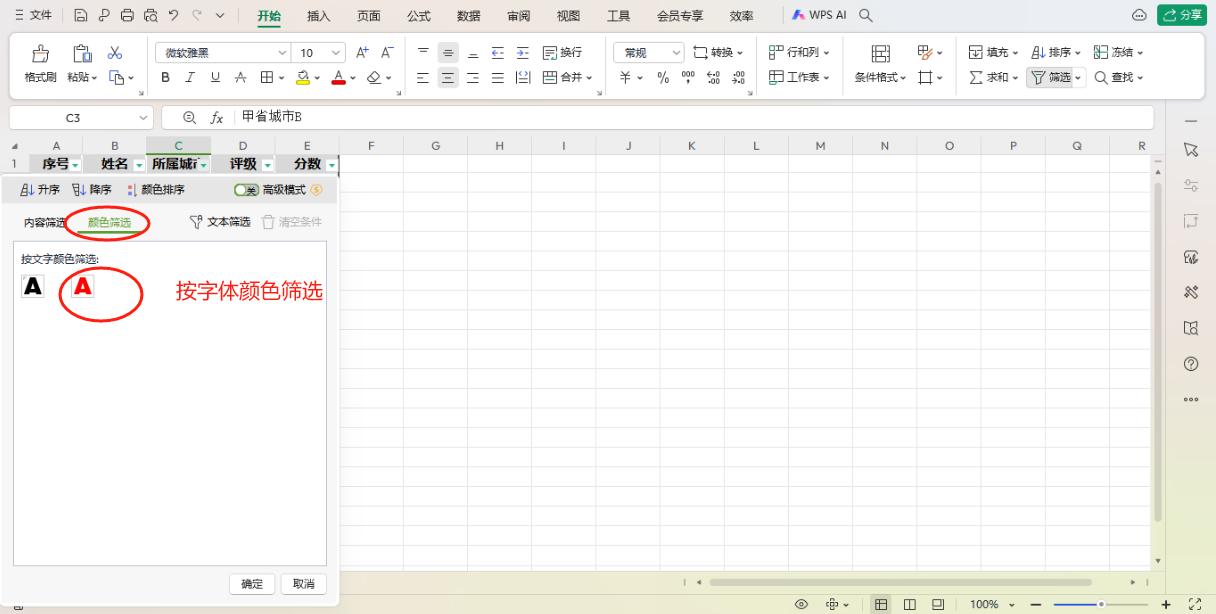Select the Format Painter (格式刷) tool
The image size is (1216, 614).
tap(39, 65)
